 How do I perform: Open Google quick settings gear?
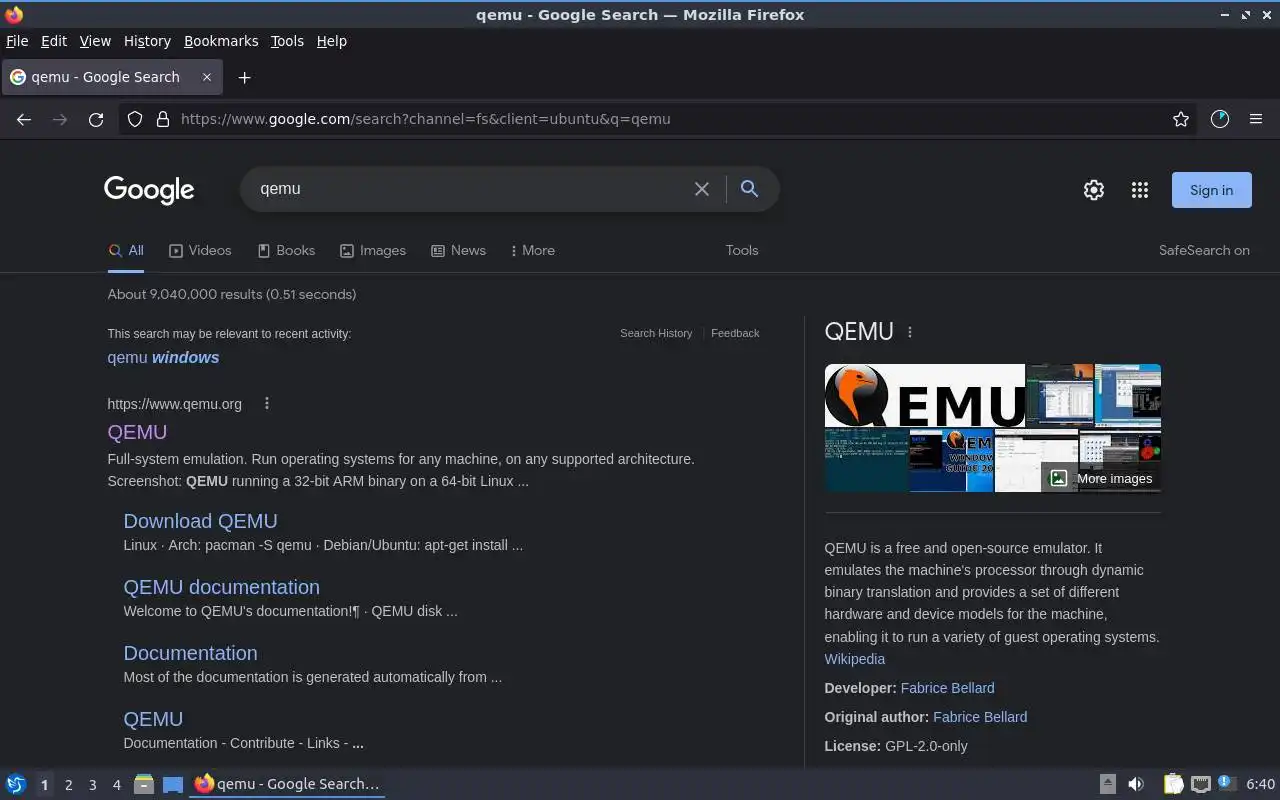tap(1094, 190)
